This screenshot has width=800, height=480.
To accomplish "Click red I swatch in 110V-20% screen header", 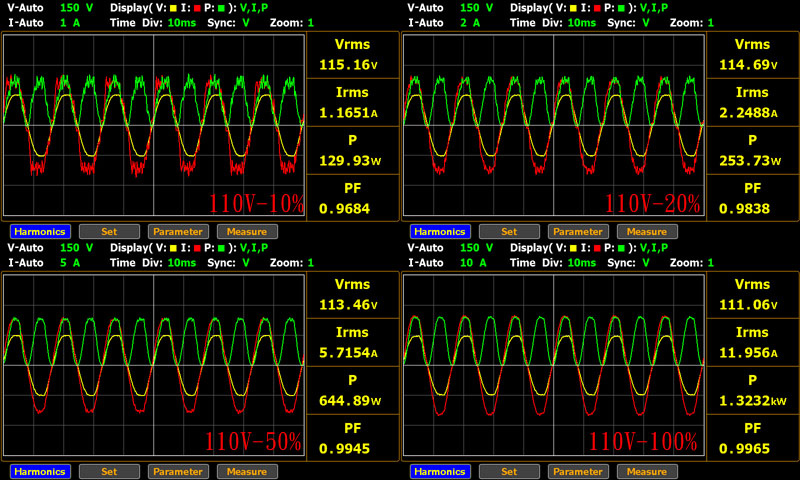I will (597, 8).
